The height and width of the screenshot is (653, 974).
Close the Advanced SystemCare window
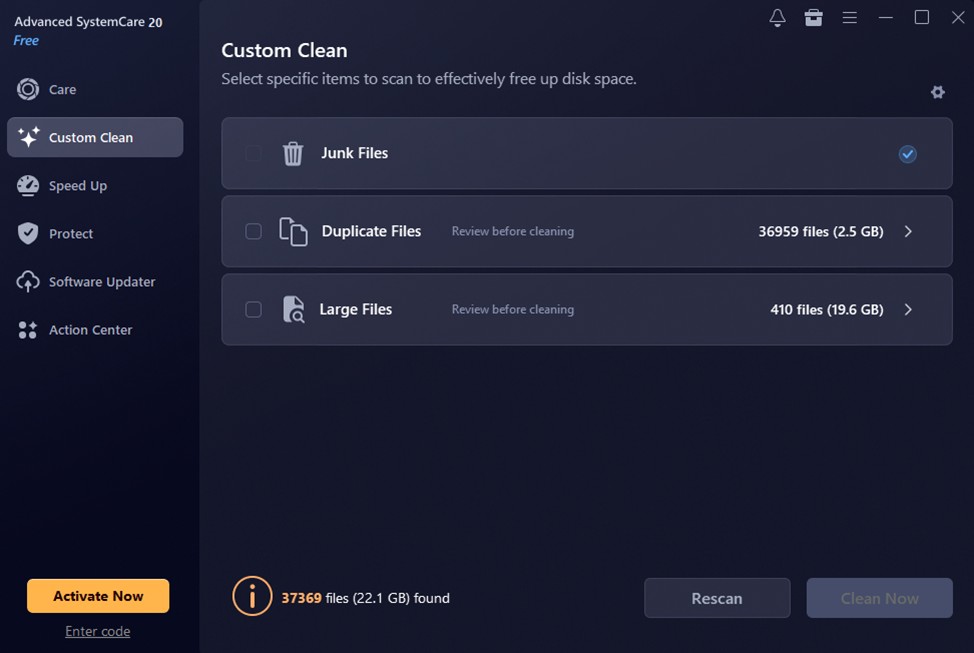(x=958, y=17)
